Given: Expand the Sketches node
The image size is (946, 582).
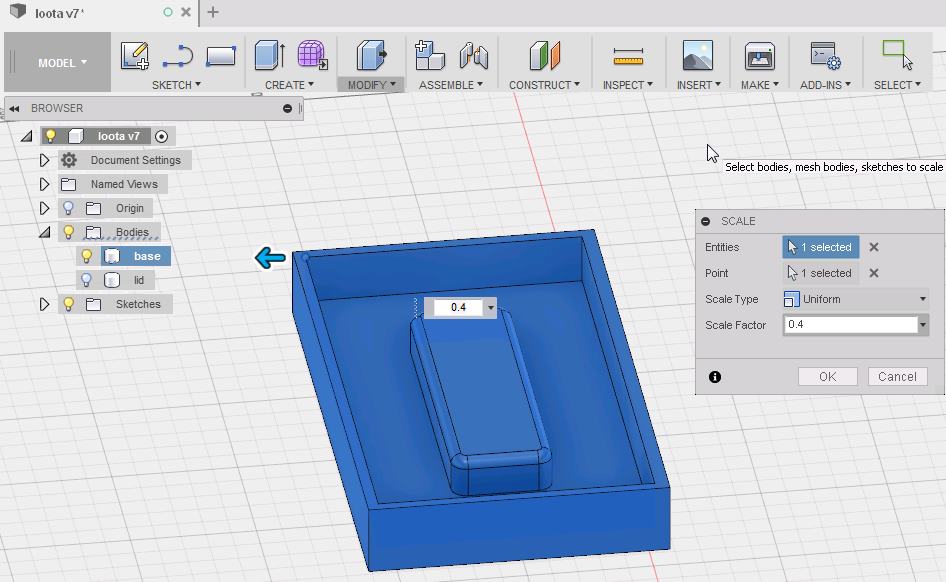Looking at the screenshot, I should click(44, 305).
